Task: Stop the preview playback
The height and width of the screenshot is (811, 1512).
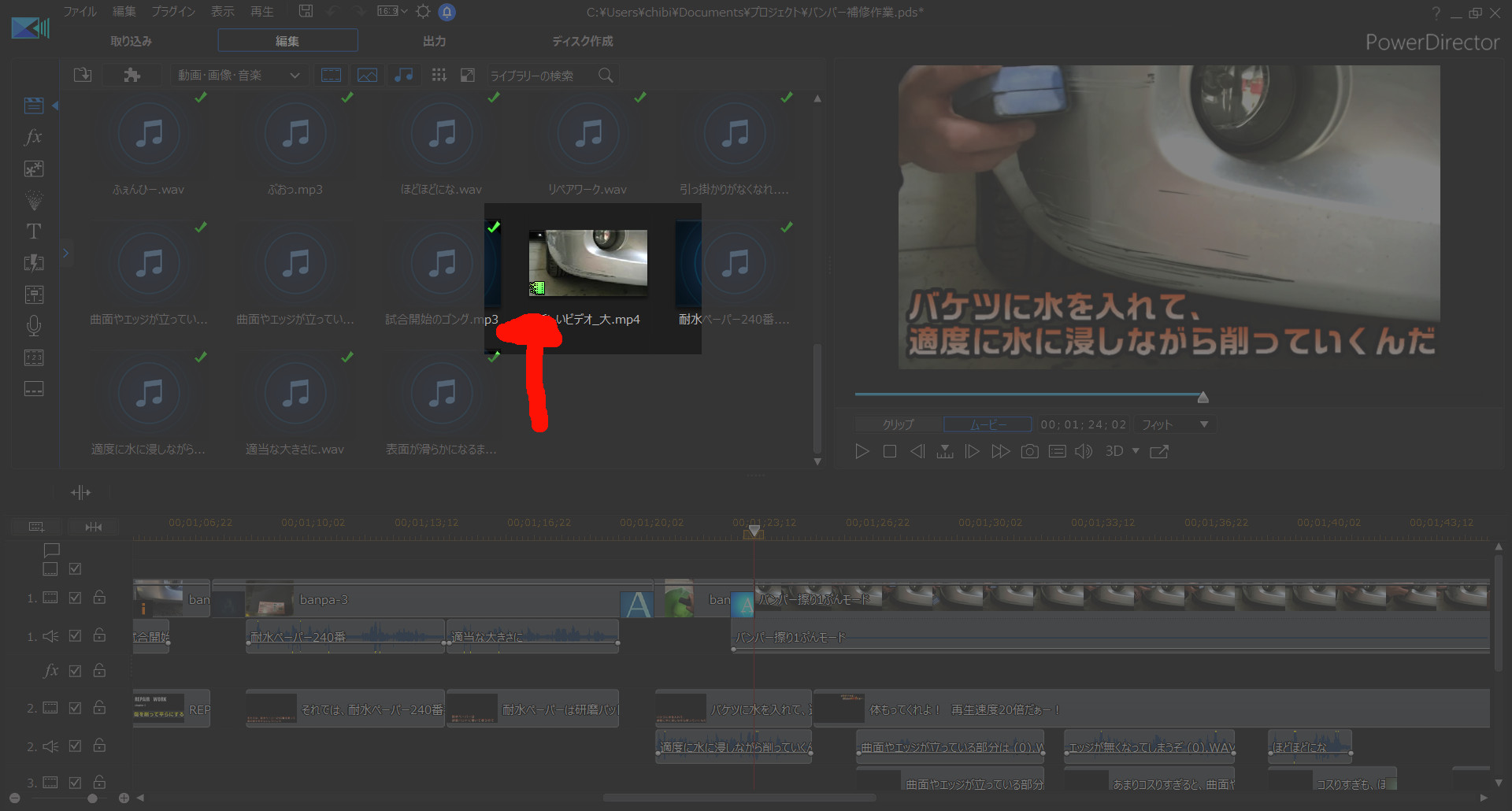Action: [890, 451]
